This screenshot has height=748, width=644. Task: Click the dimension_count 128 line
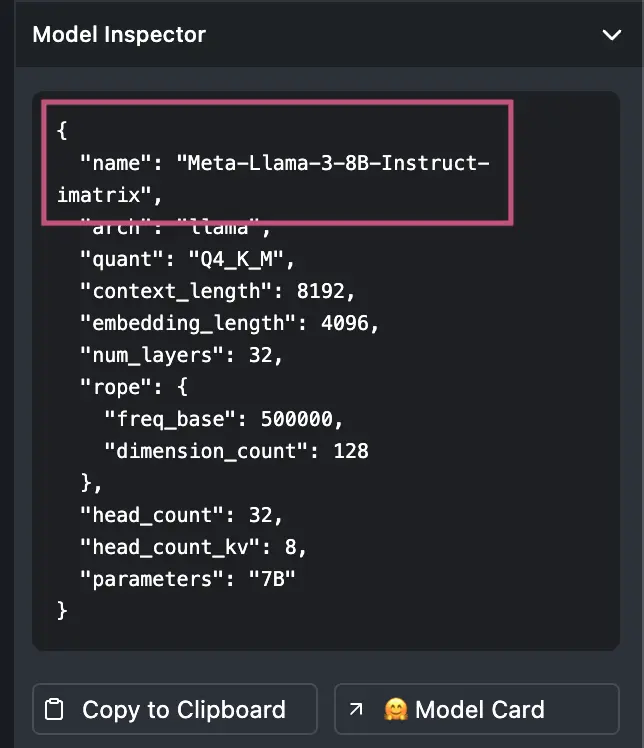(236, 451)
